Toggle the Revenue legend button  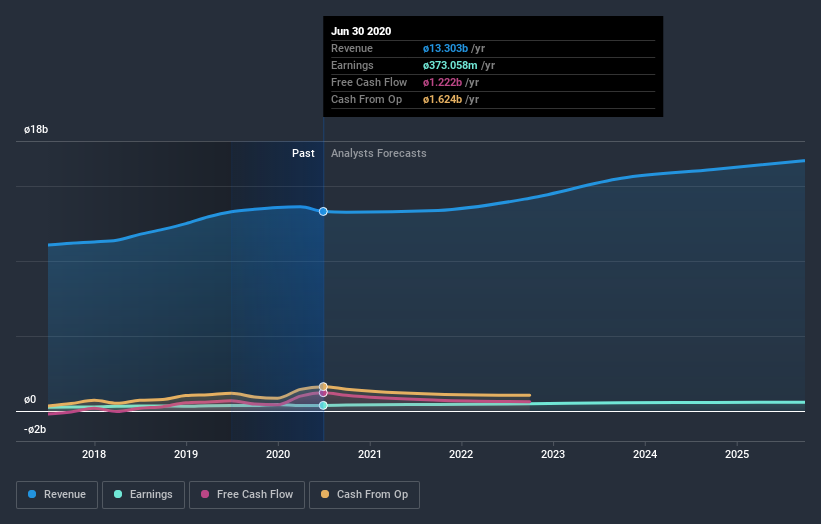(57, 495)
